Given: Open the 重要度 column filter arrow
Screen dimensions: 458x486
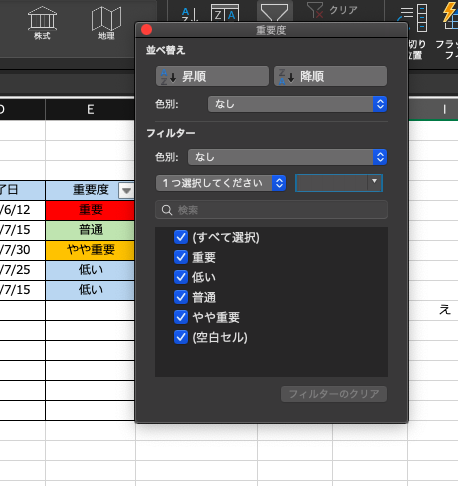Looking at the screenshot, I should [x=126, y=191].
